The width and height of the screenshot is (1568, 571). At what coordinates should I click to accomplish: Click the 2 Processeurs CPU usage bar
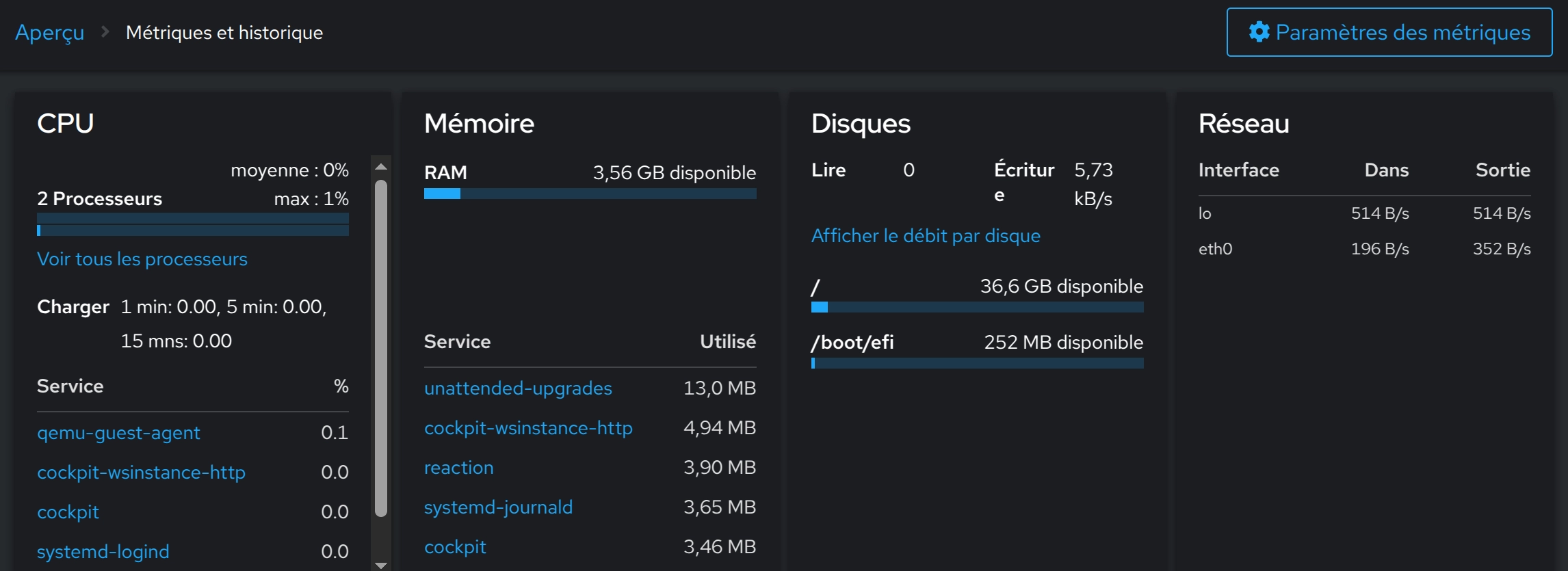[193, 224]
